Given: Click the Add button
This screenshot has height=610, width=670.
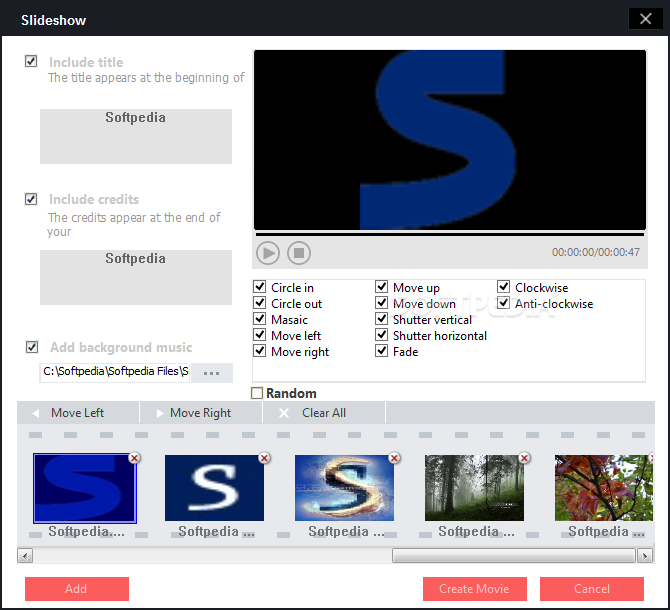Looking at the screenshot, I should (x=77, y=589).
